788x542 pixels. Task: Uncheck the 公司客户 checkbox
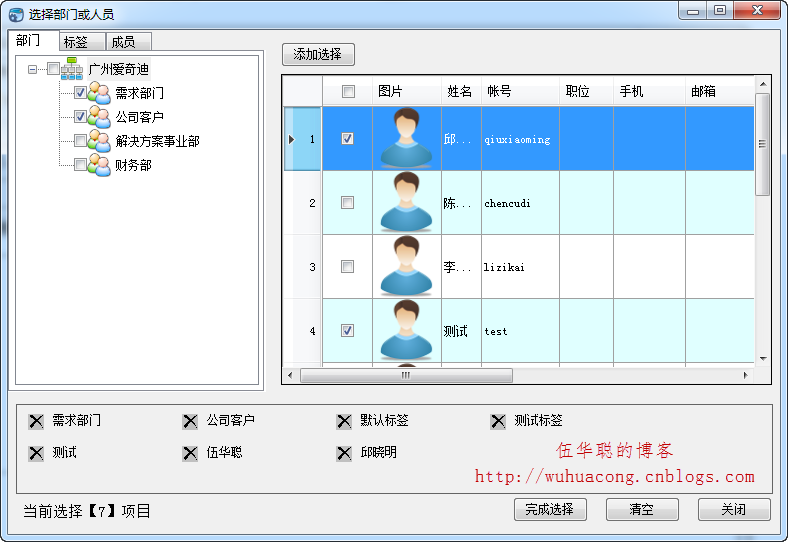[x=80, y=117]
